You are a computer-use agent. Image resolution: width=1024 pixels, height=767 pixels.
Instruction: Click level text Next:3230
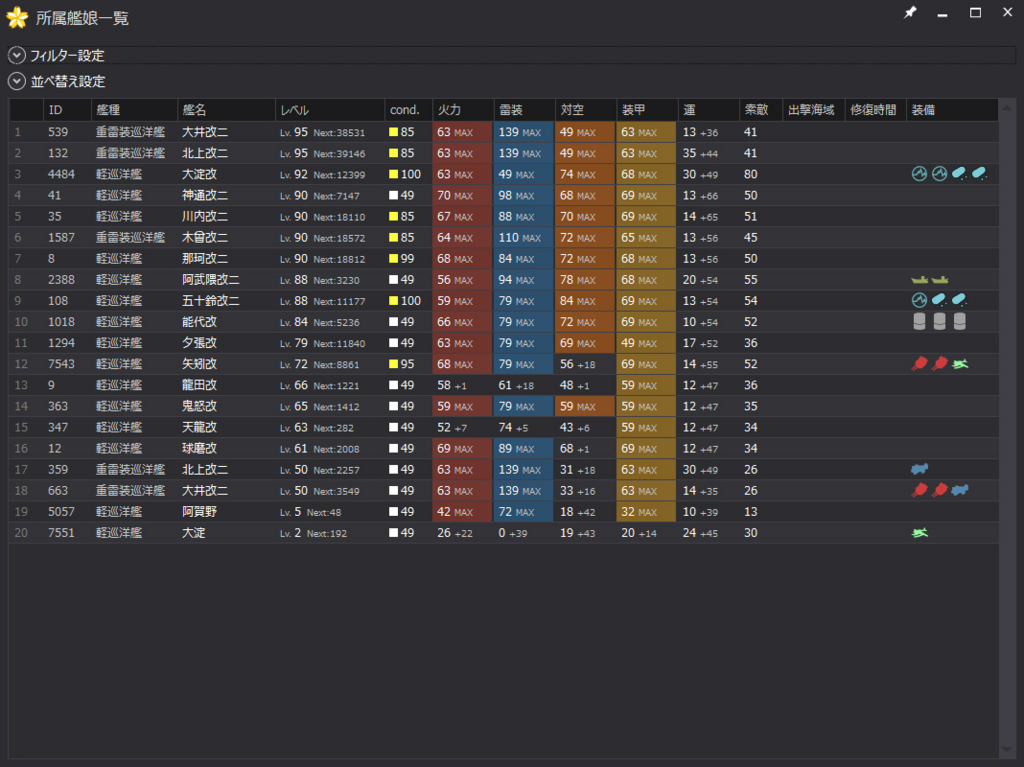pyautogui.click(x=336, y=280)
